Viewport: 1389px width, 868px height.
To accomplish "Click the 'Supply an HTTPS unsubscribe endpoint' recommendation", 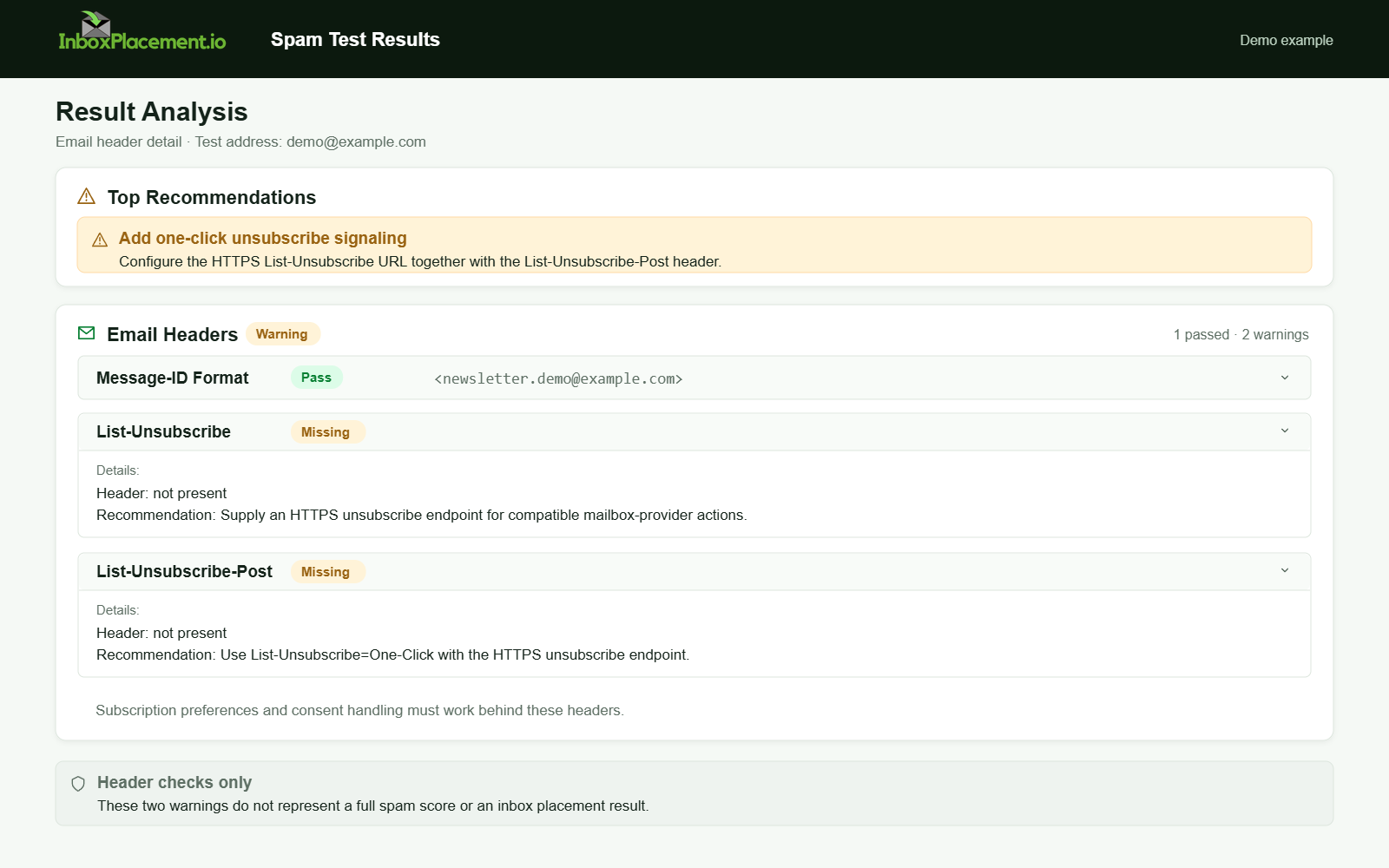I will 422,515.
